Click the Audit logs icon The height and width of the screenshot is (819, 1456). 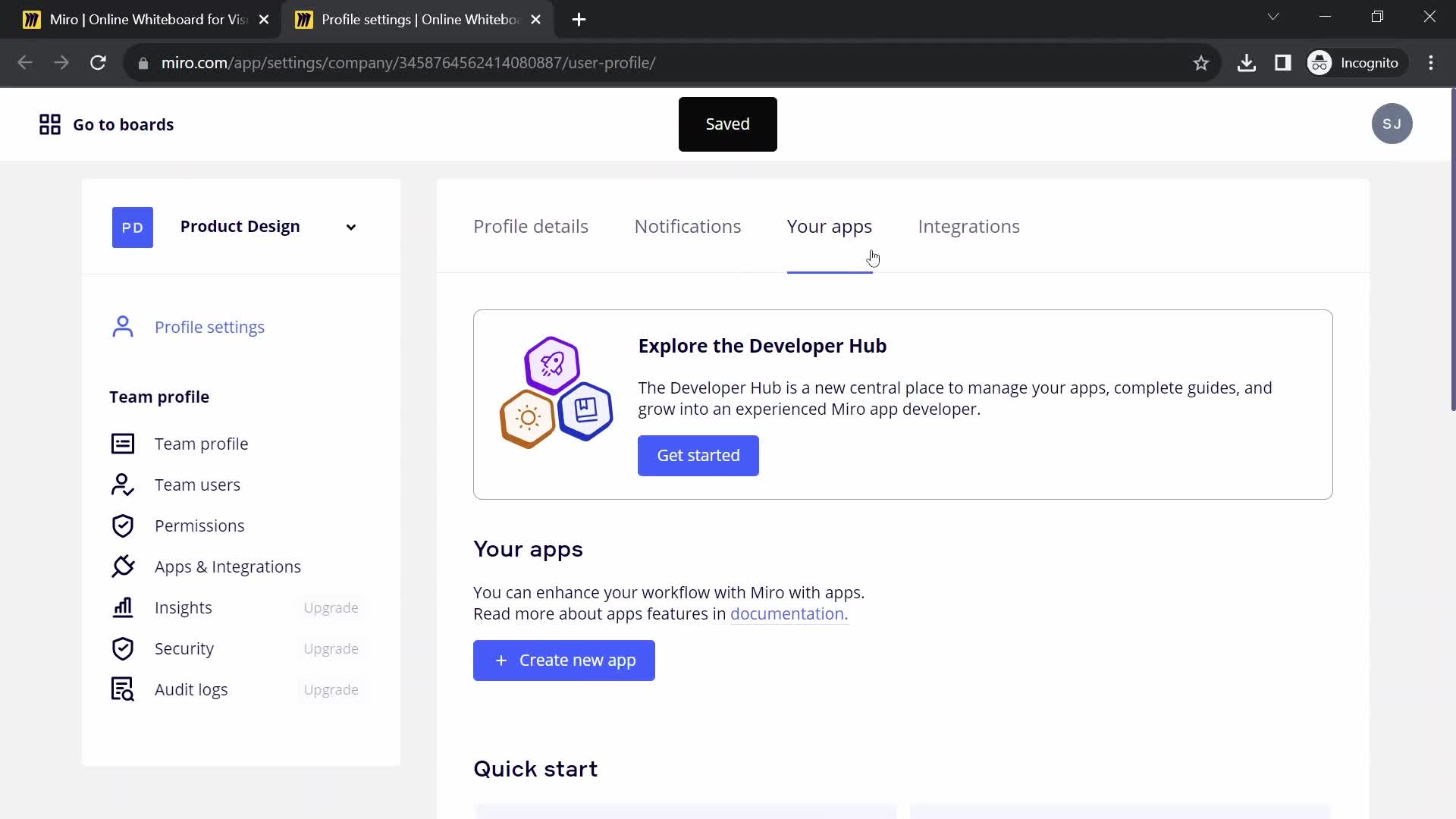(x=123, y=689)
